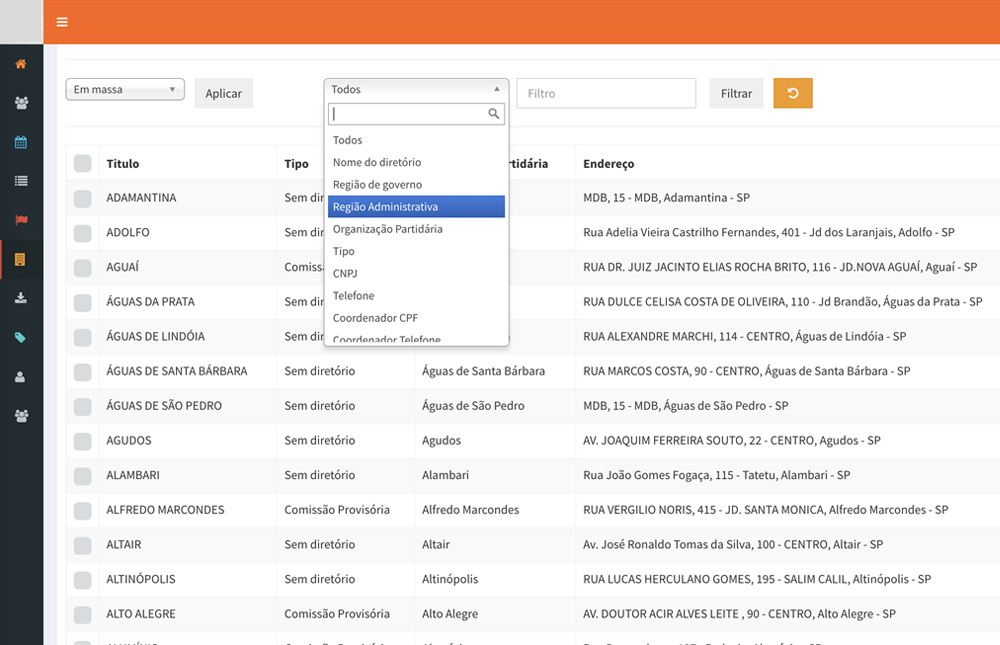The width and height of the screenshot is (1000, 645).
Task: Click the Tipo column header
Action: pyautogui.click(x=297, y=163)
